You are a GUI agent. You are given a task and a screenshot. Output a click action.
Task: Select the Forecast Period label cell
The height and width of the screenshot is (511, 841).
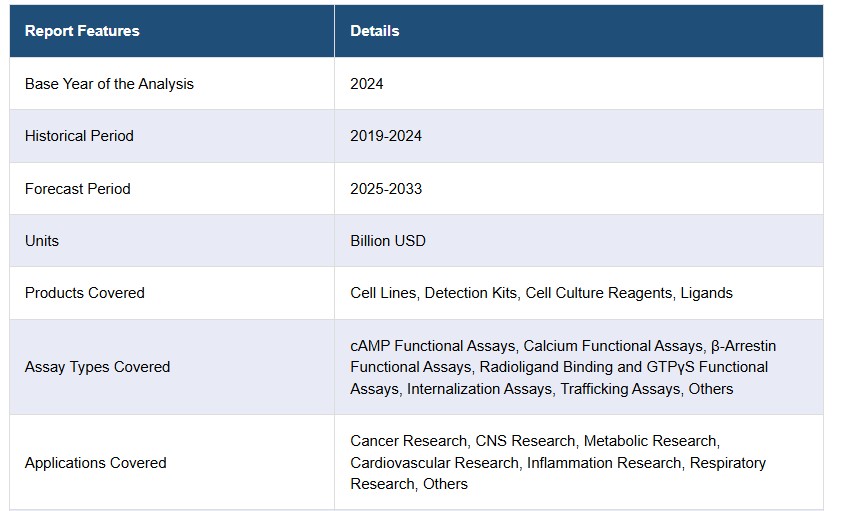(77, 188)
